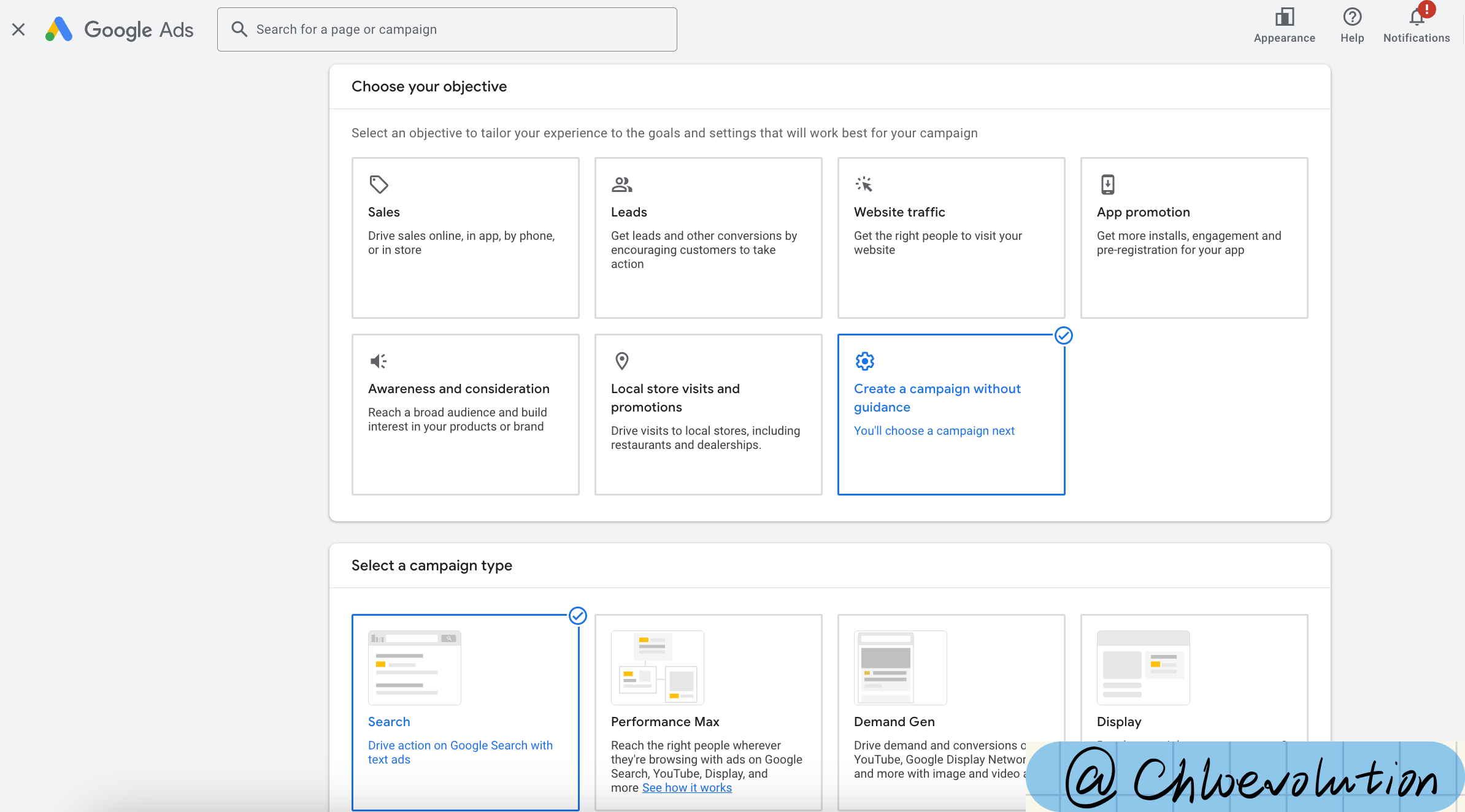The image size is (1465, 812).
Task: Select the App promotion phone icon
Action: point(1107,184)
